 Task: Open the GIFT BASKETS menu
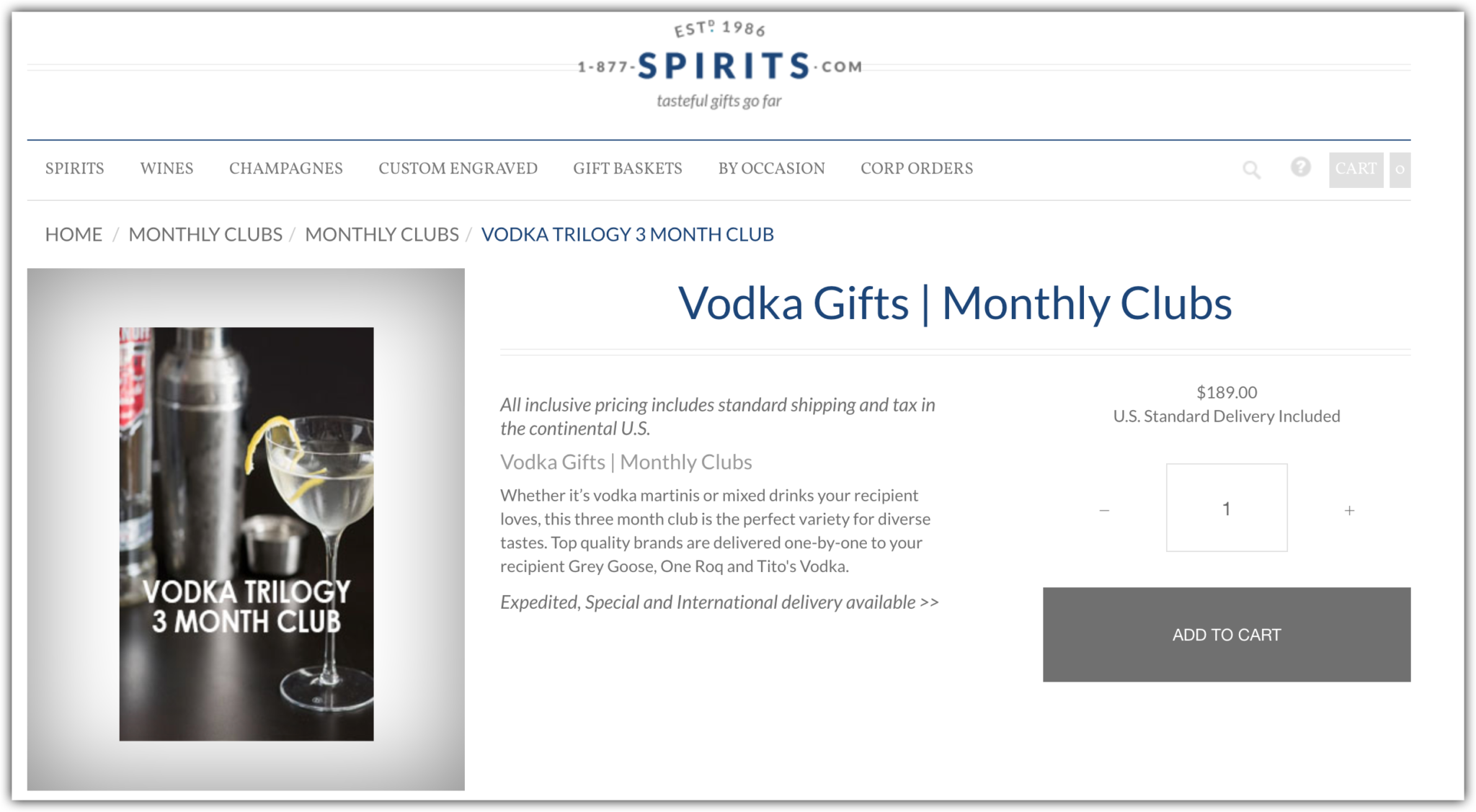628,169
